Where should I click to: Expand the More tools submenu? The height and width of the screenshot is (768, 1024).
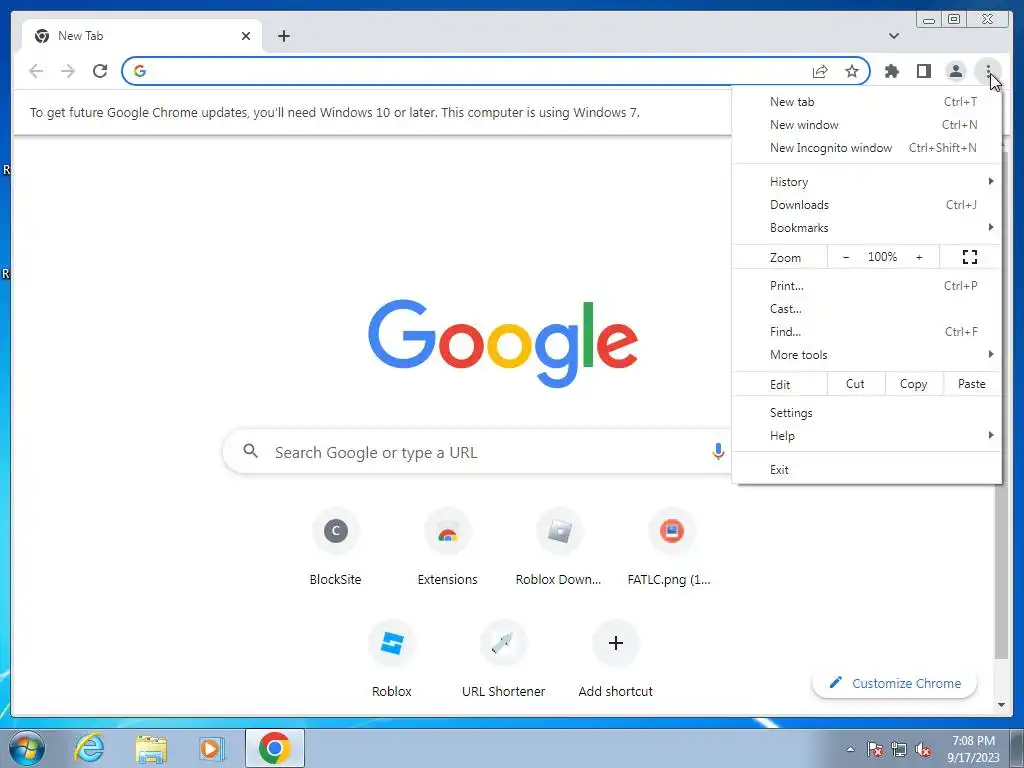coord(867,355)
